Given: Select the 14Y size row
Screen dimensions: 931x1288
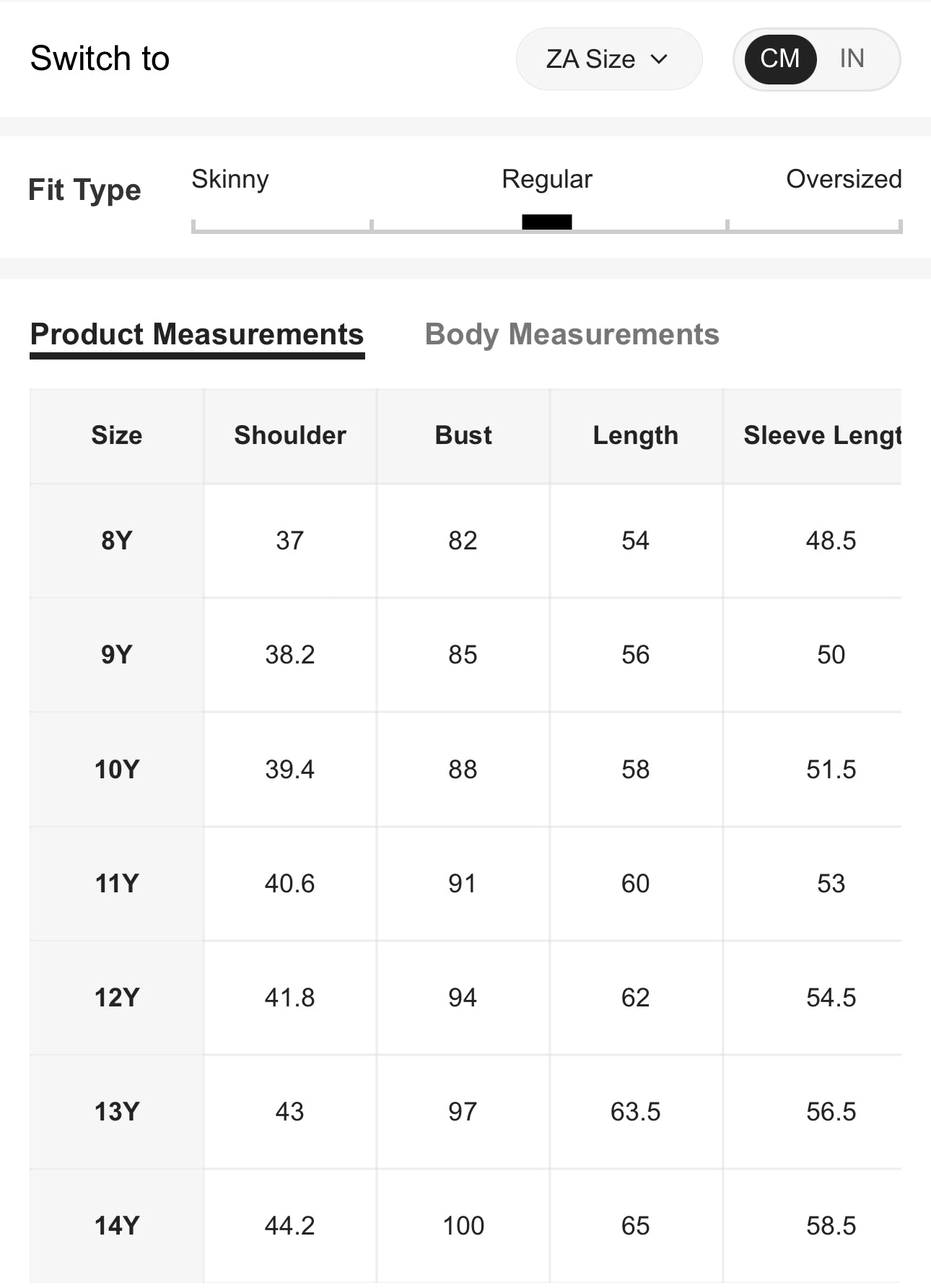Looking at the screenshot, I should [116, 1225].
